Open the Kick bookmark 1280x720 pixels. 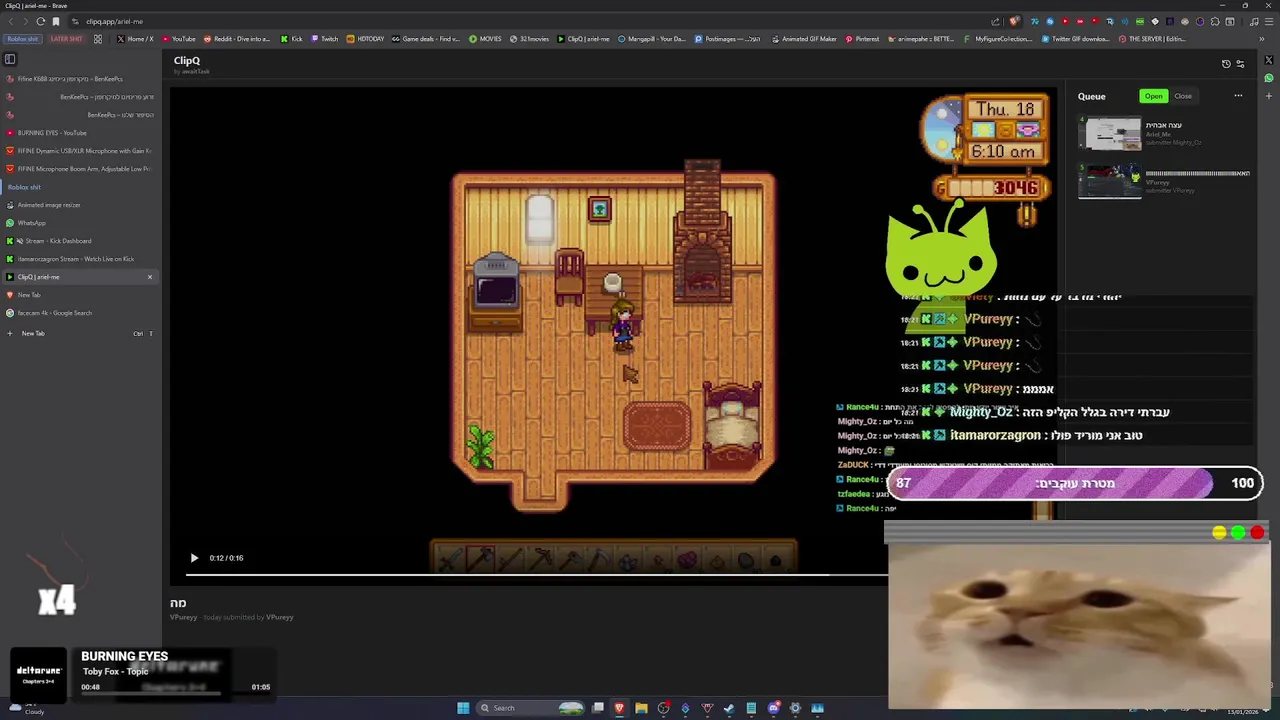[x=291, y=39]
